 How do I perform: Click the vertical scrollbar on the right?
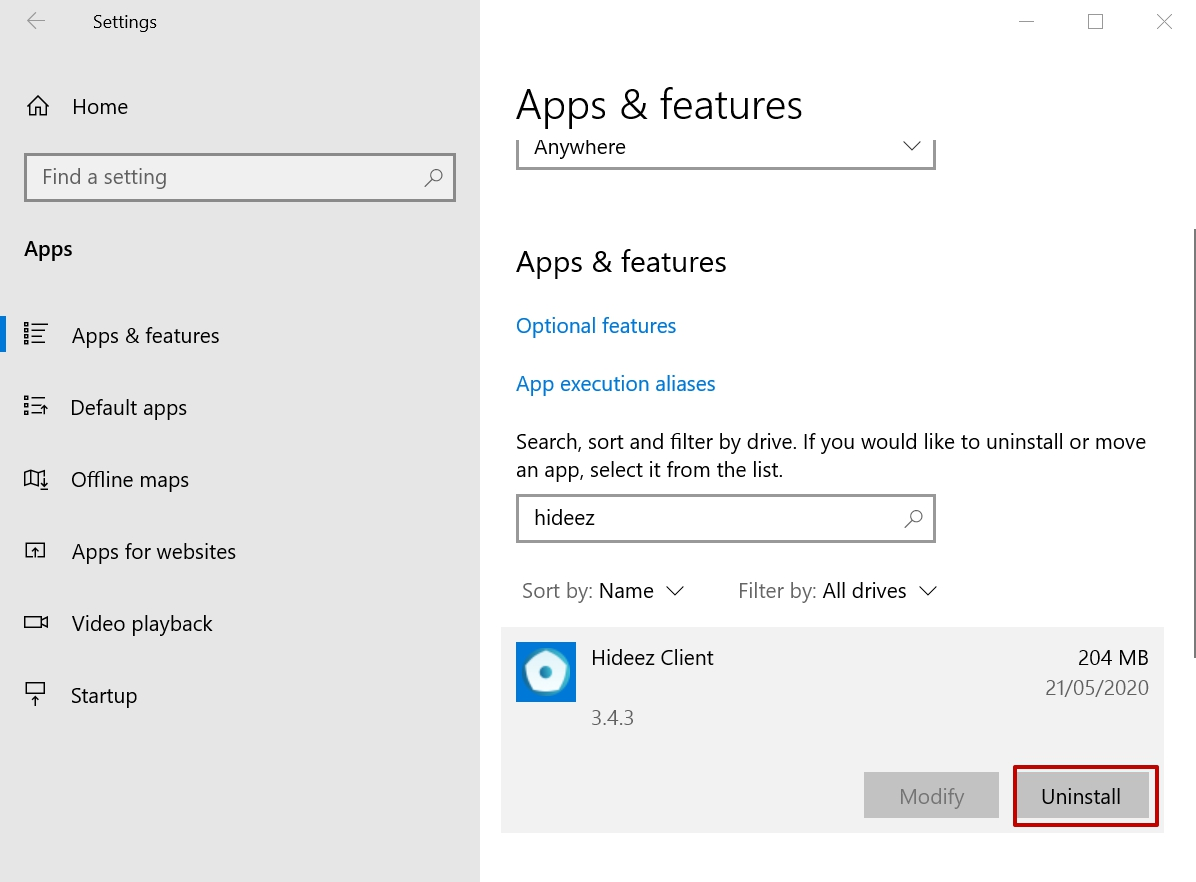pyautogui.click(x=1192, y=440)
